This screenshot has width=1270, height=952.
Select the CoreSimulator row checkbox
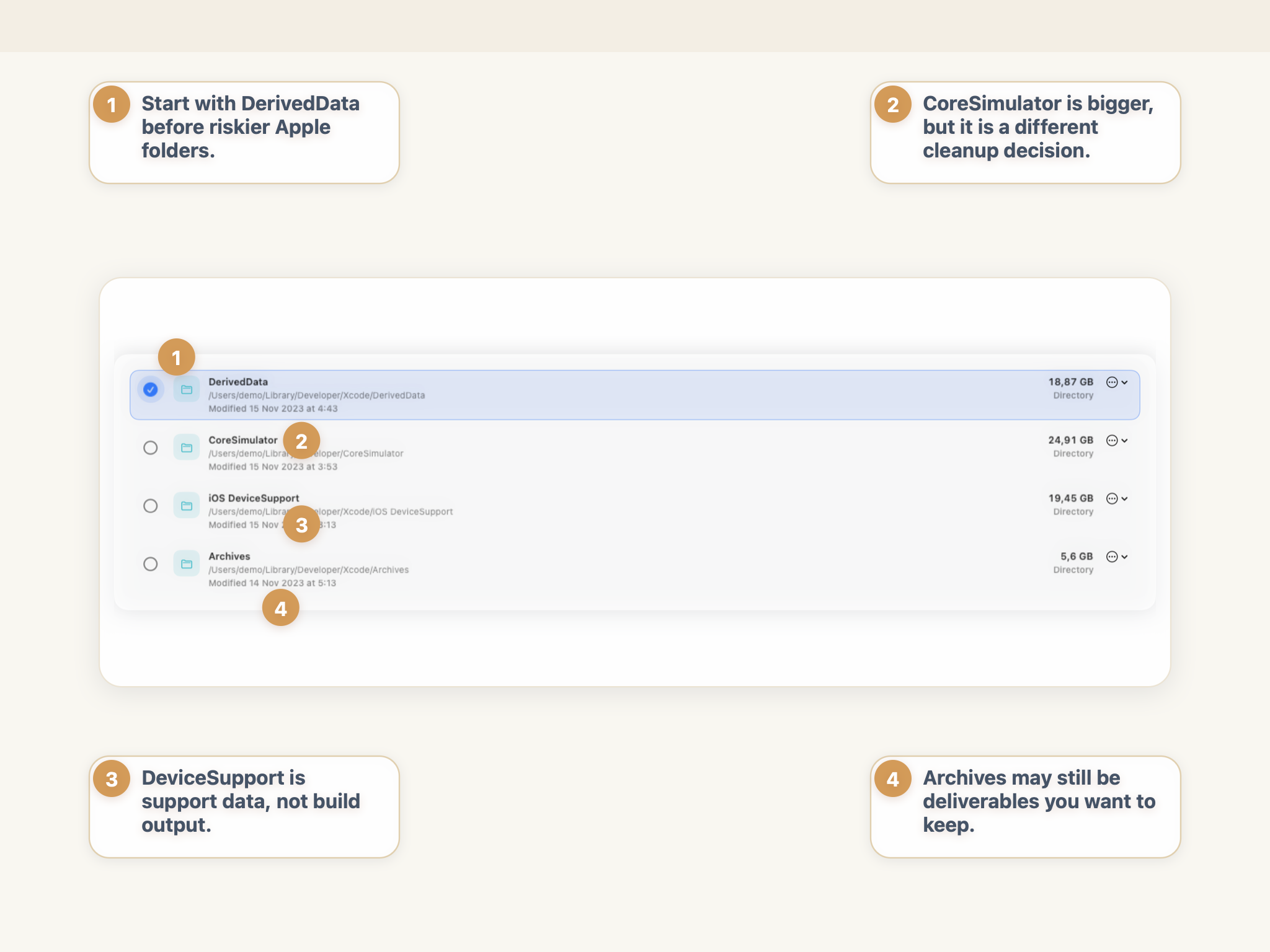(150, 447)
